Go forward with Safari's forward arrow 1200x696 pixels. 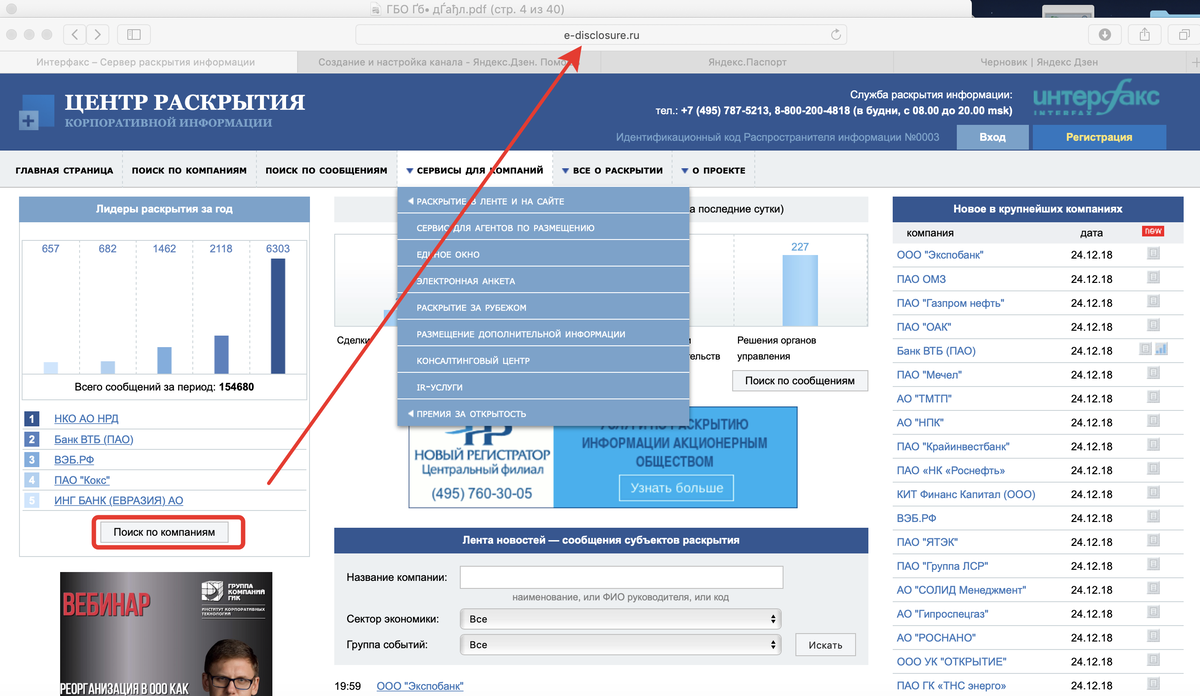click(98, 34)
